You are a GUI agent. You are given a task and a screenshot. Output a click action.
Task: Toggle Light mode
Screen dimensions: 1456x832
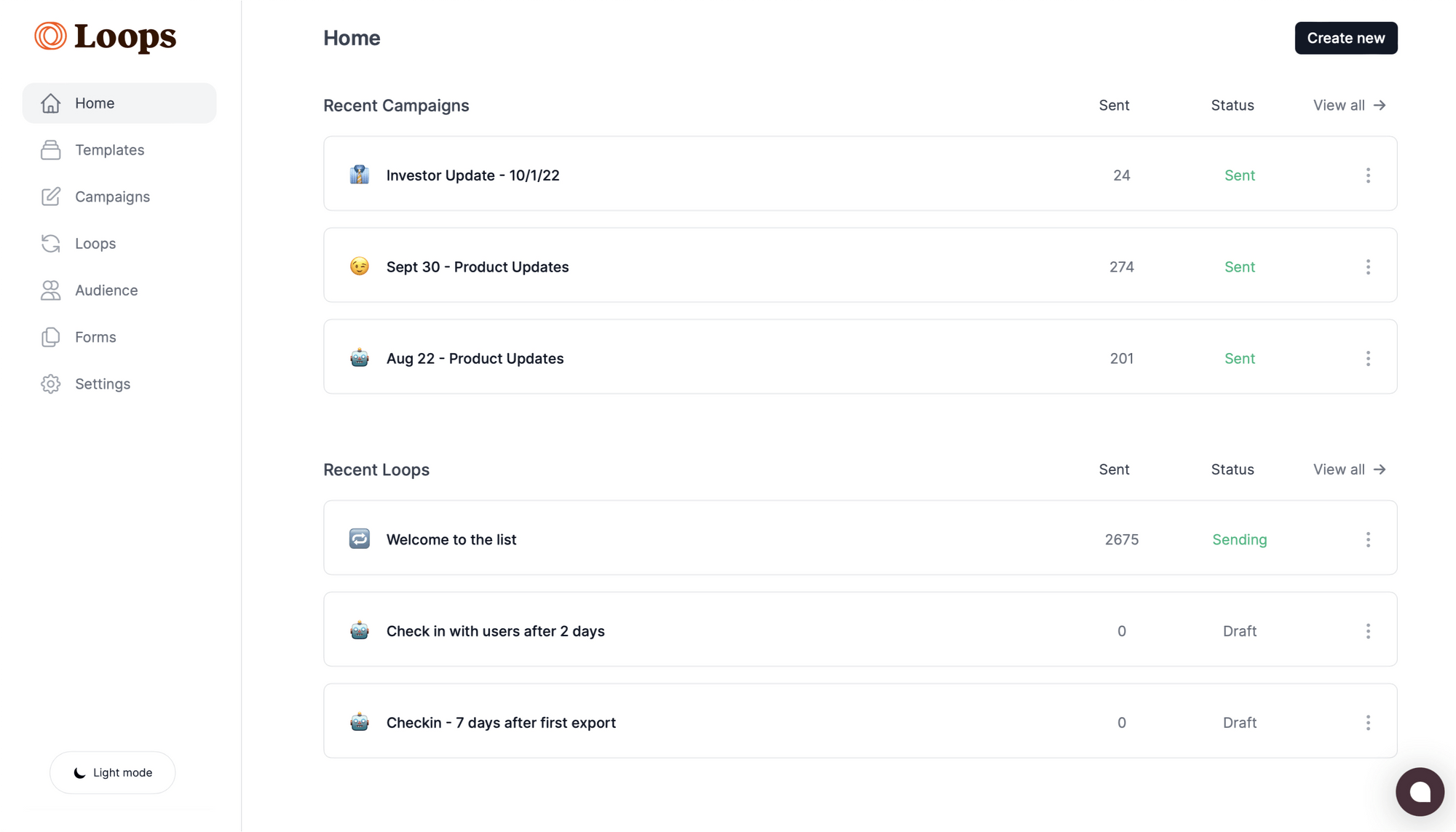(112, 772)
